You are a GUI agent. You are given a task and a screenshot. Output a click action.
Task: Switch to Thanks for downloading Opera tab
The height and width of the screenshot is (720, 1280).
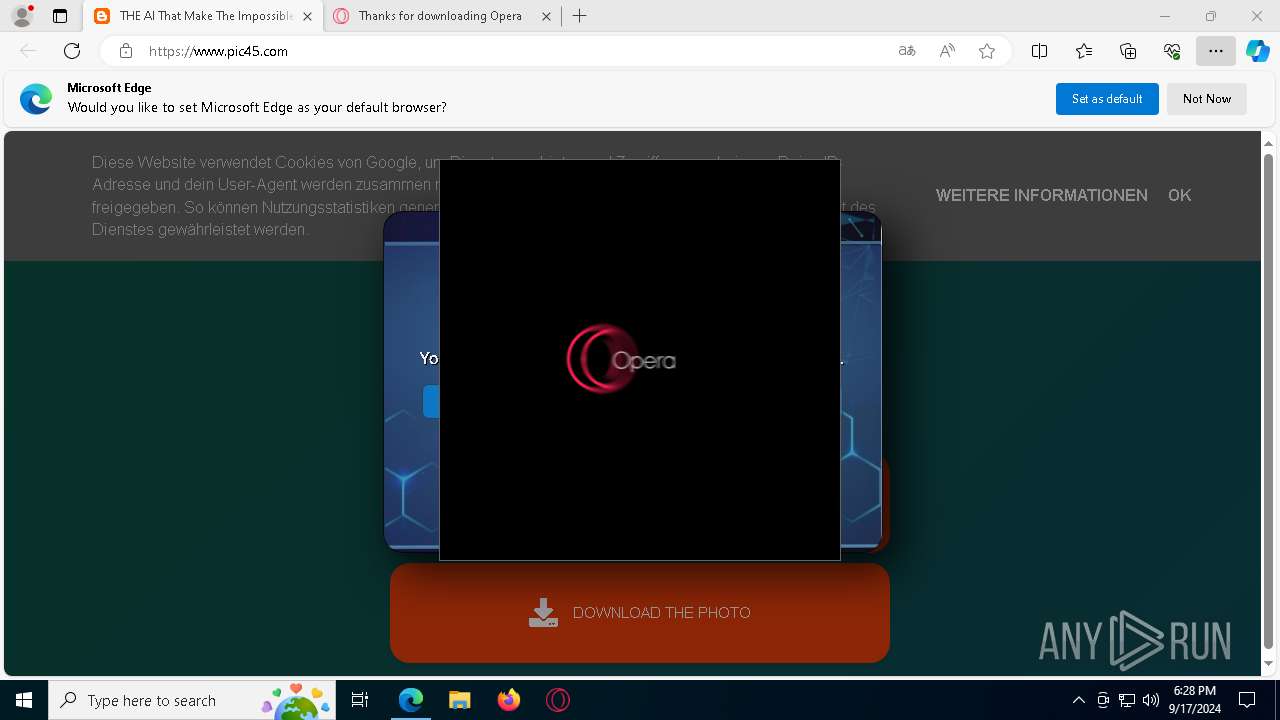(440, 16)
